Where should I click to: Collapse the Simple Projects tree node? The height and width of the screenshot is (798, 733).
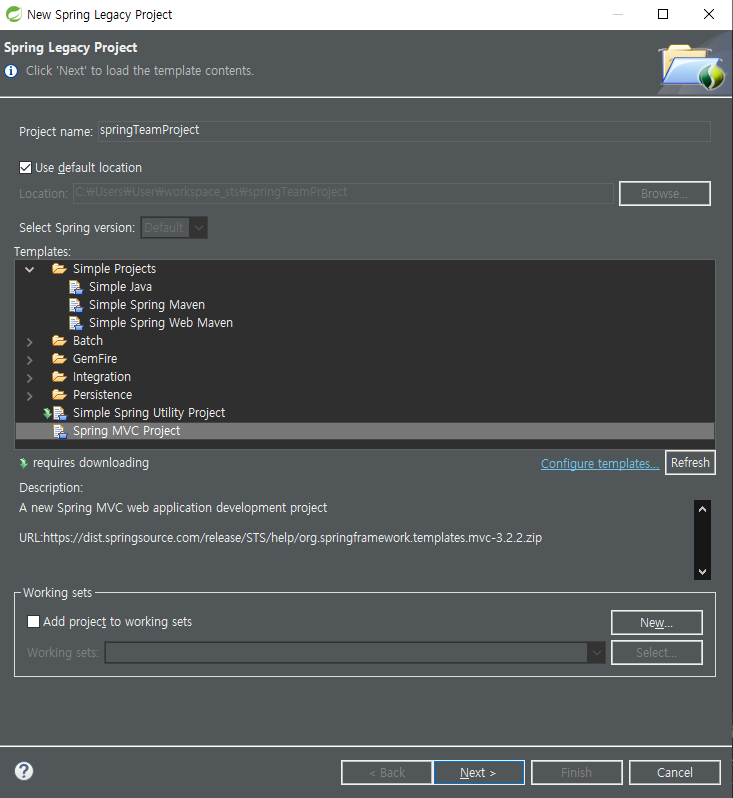30,269
